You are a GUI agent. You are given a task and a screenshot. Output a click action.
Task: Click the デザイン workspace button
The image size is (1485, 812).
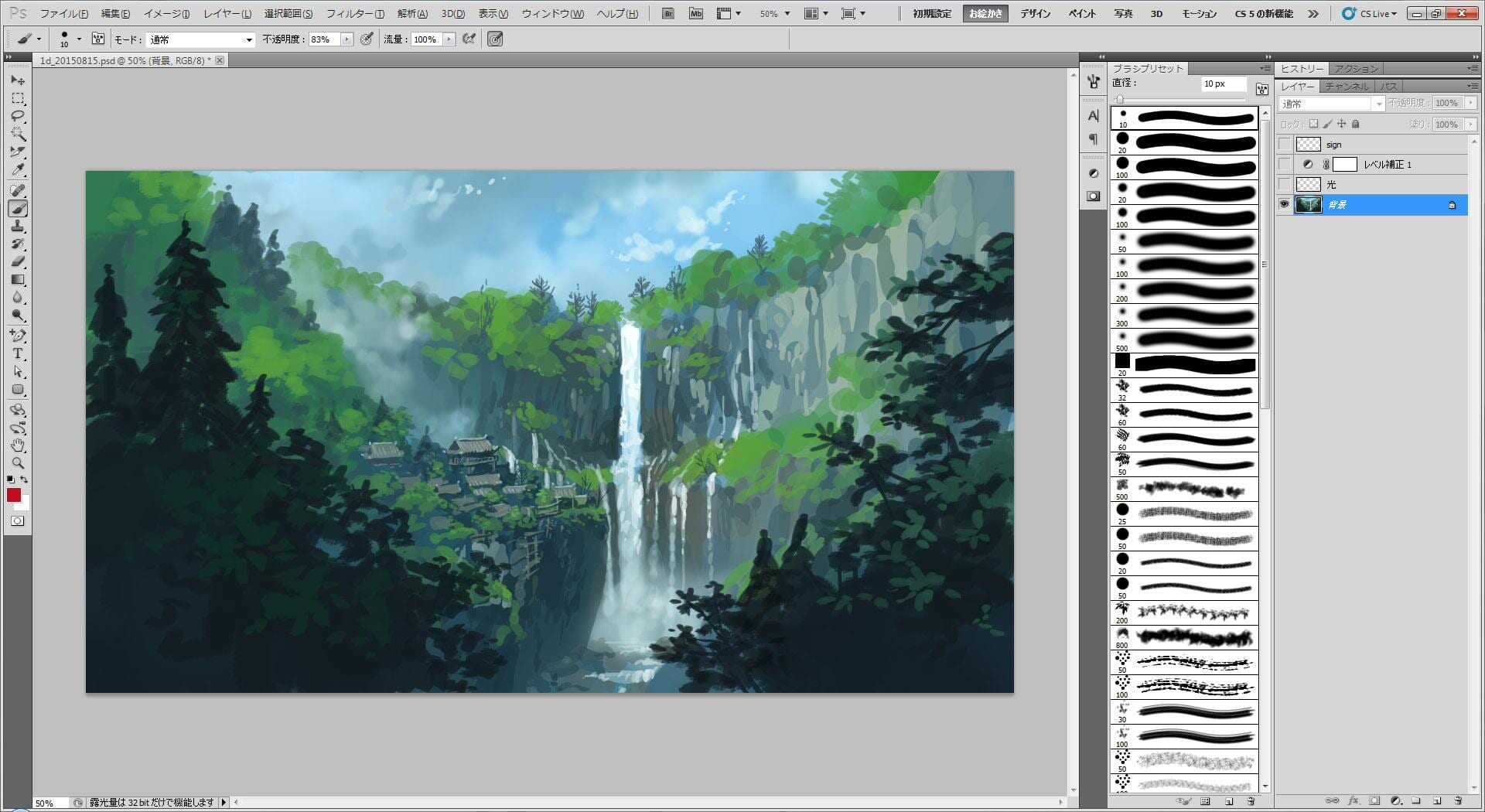(x=1035, y=14)
